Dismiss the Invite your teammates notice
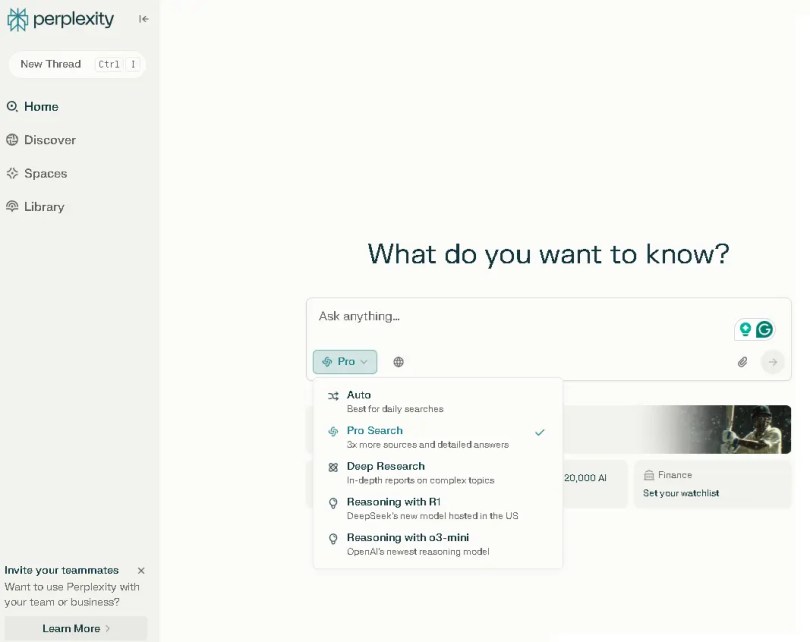The width and height of the screenshot is (810, 642). 141,571
